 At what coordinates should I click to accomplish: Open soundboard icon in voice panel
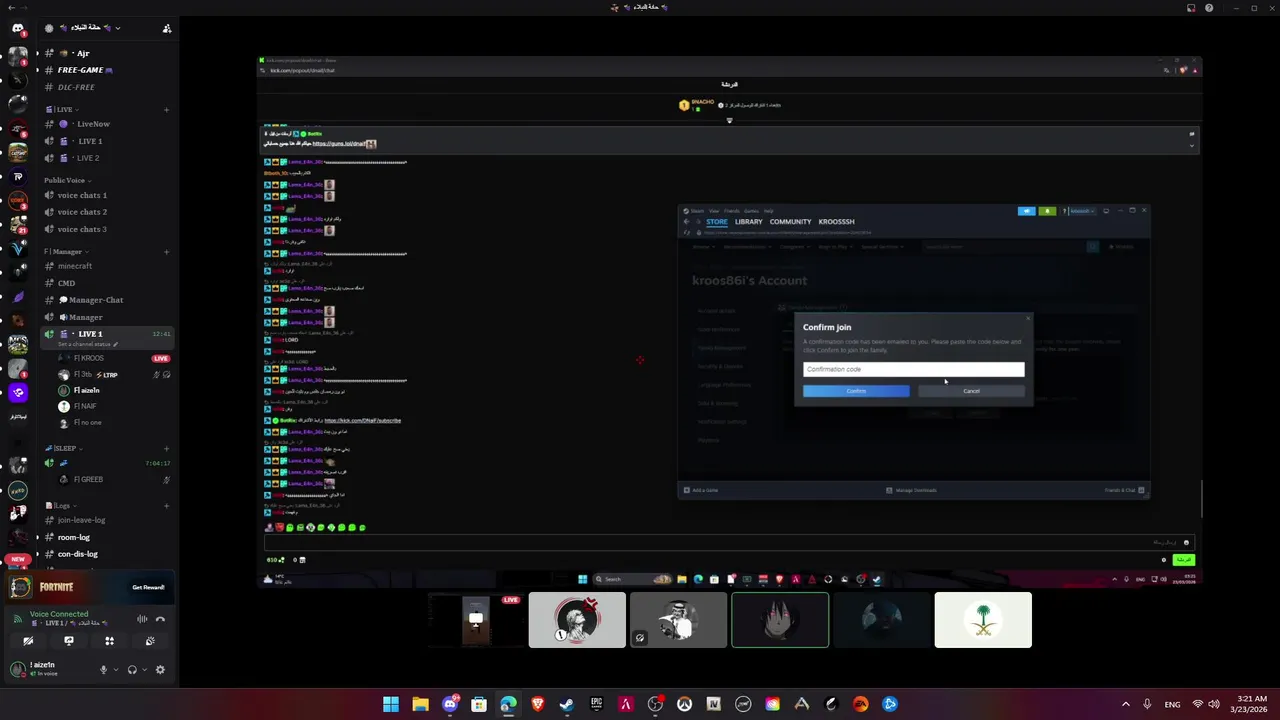150,641
